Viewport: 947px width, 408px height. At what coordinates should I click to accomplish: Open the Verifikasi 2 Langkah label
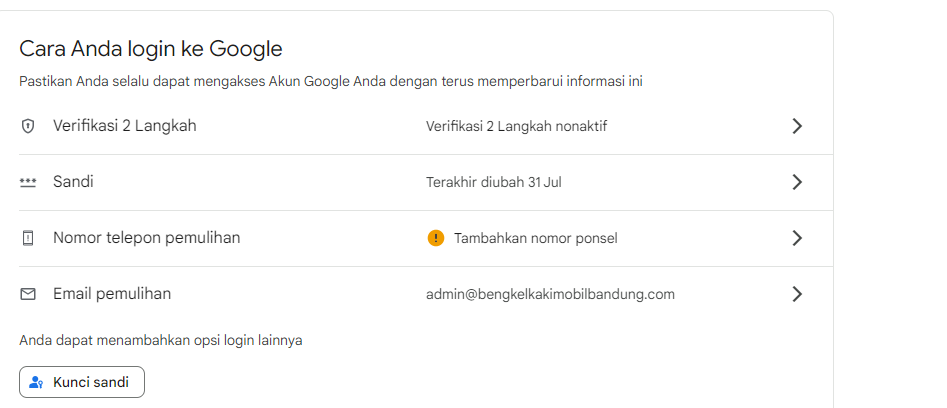tap(124, 126)
